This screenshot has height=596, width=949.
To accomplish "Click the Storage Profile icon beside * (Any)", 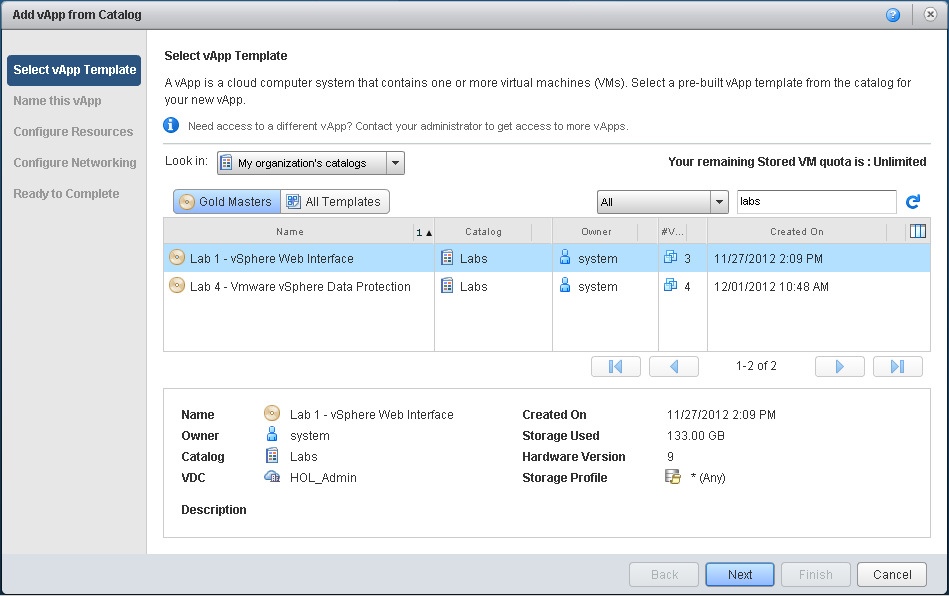I will click(672, 477).
